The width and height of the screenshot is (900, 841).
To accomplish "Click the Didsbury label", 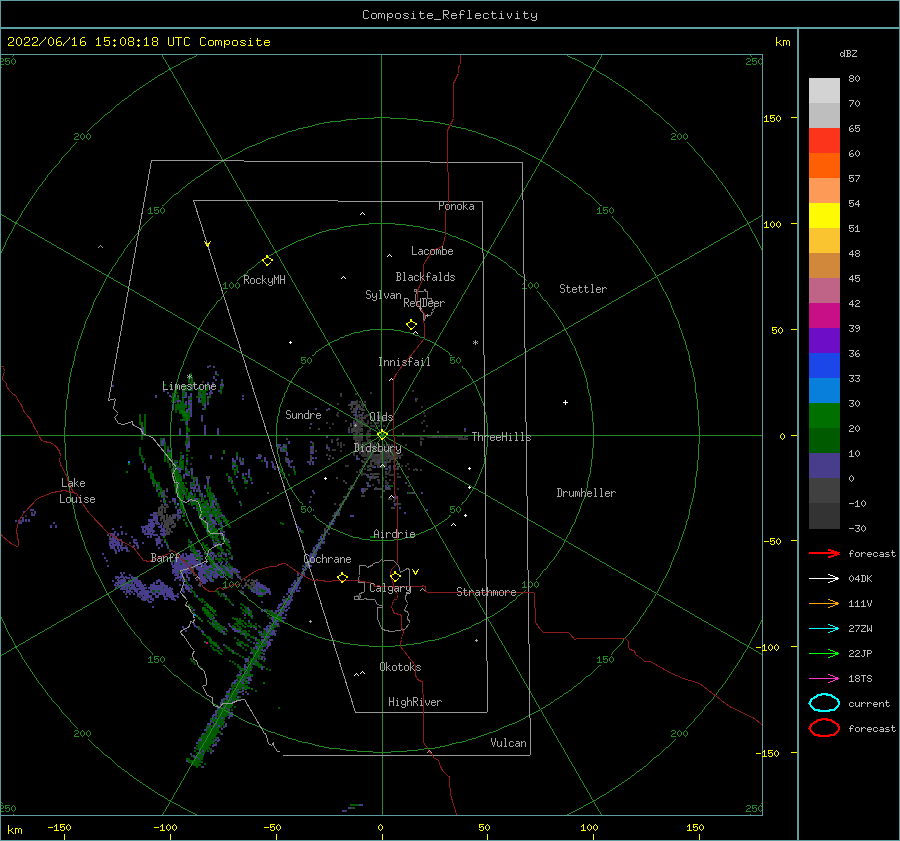I will coord(378,448).
